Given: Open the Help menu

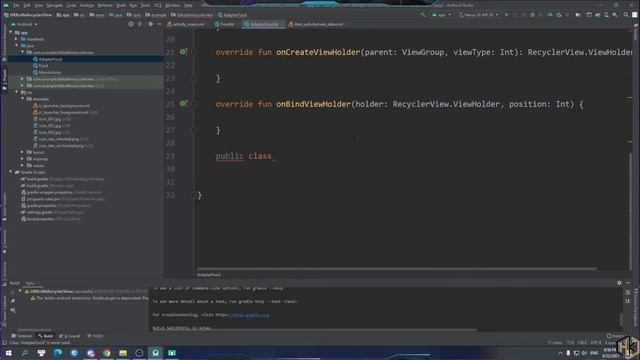Looking at the screenshot, I should click(x=188, y=5).
